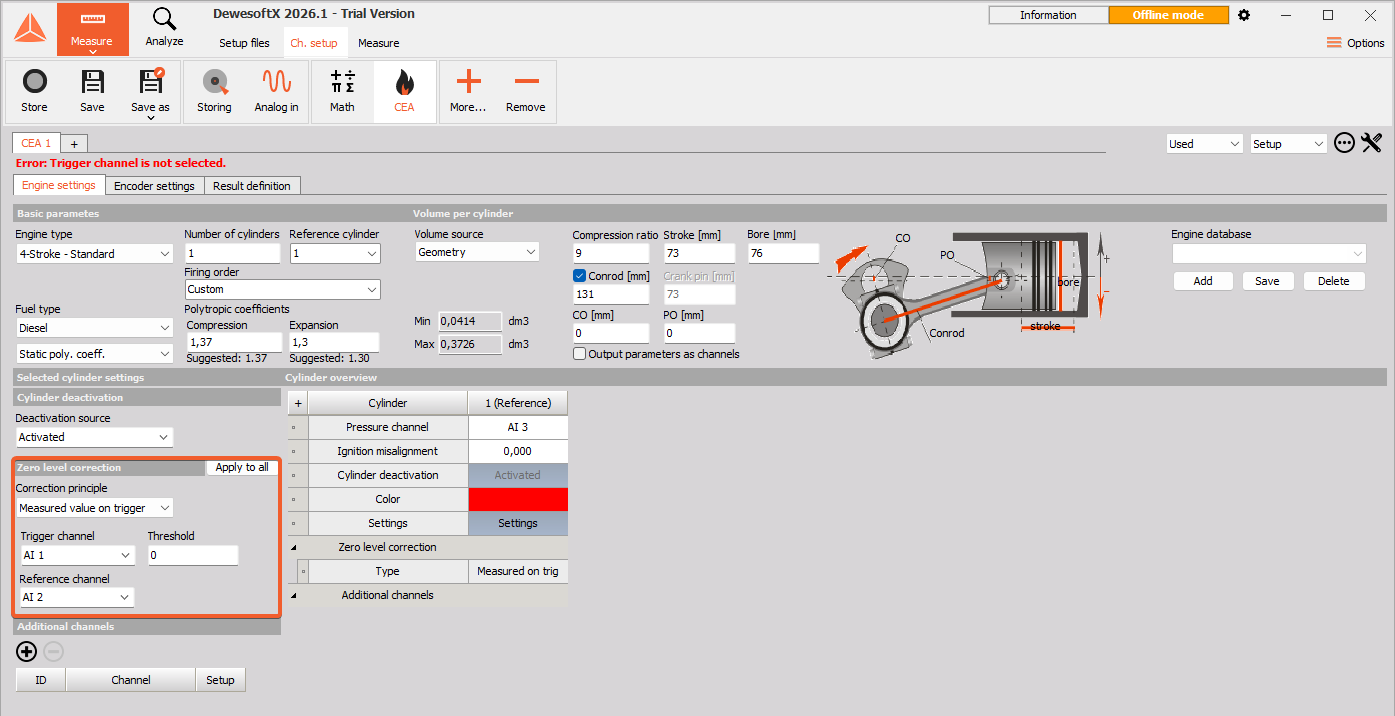Open the Correction principle dropdown
1395x716 pixels.
(95, 508)
